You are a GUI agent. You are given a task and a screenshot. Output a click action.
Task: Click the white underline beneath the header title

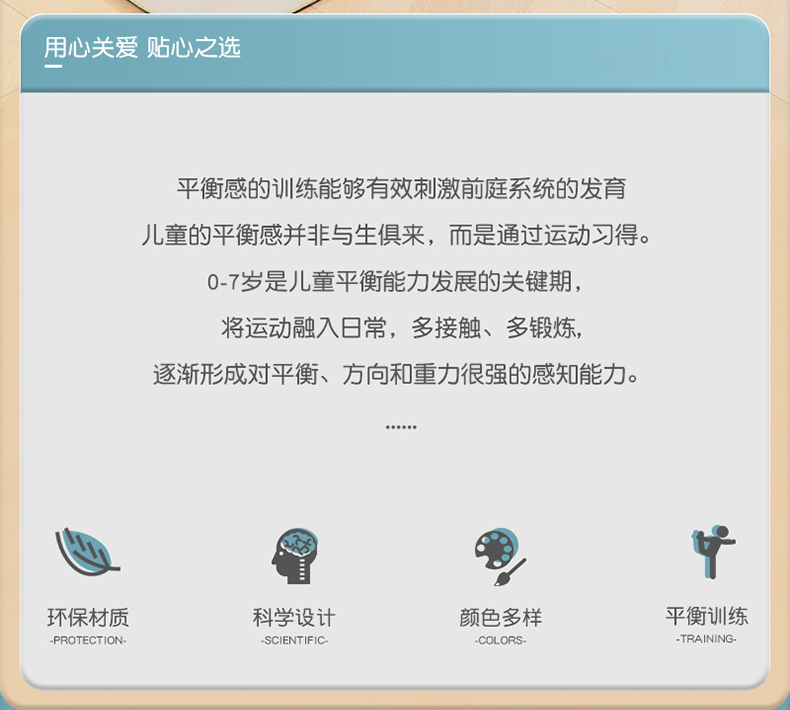point(53,66)
